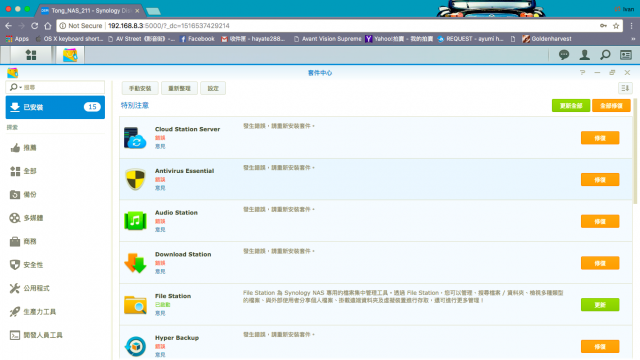
Task: Click the sort order icon at top right
Action: (625, 88)
